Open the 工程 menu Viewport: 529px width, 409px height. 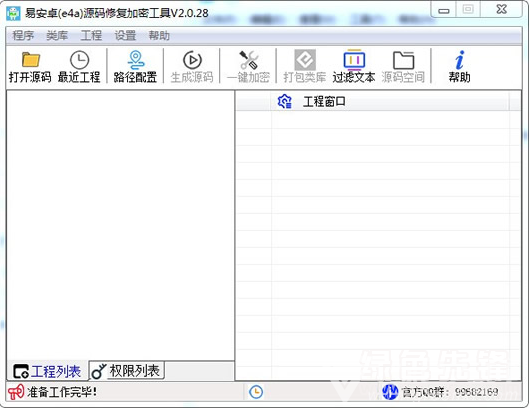[x=91, y=35]
